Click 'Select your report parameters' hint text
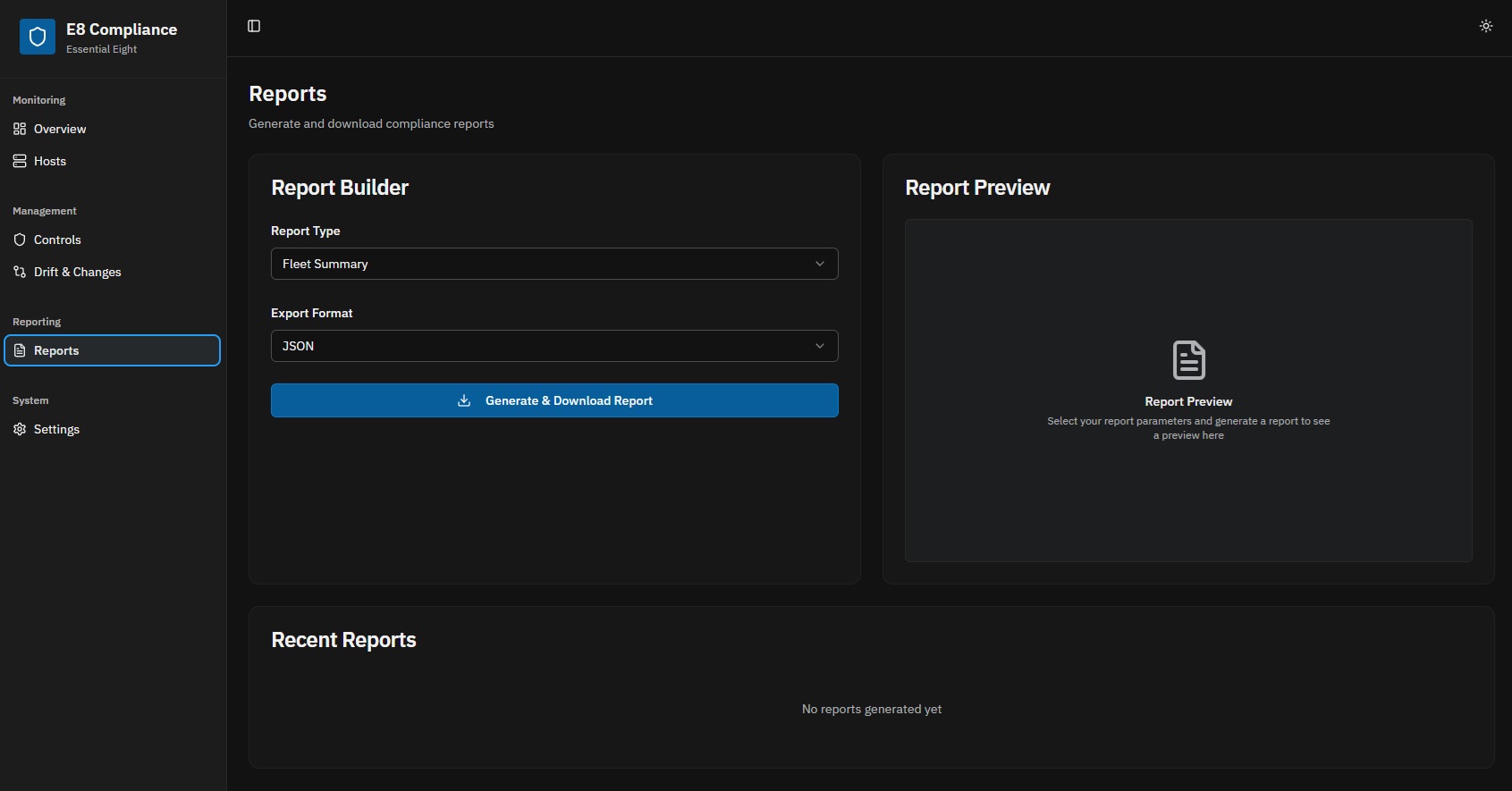Image resolution: width=1512 pixels, height=791 pixels. (1188, 428)
